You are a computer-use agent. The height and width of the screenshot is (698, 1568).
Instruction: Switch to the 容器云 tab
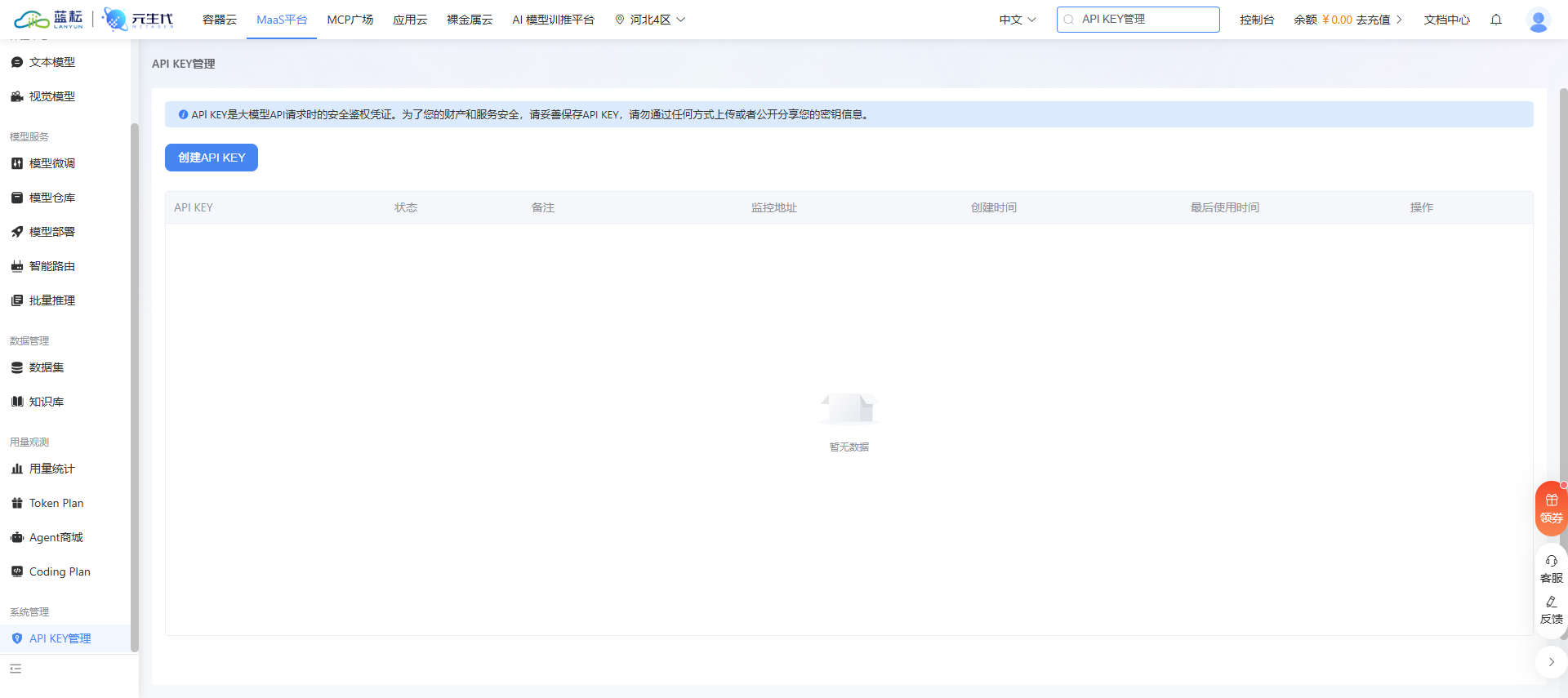pyautogui.click(x=220, y=20)
